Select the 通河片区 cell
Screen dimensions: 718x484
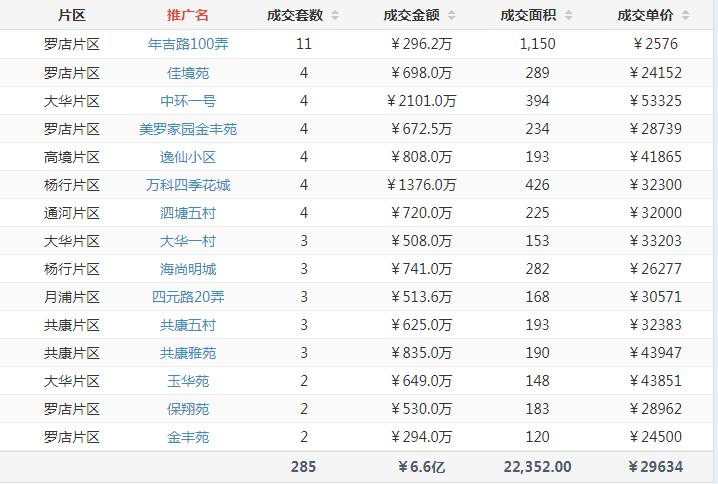(x=72, y=213)
